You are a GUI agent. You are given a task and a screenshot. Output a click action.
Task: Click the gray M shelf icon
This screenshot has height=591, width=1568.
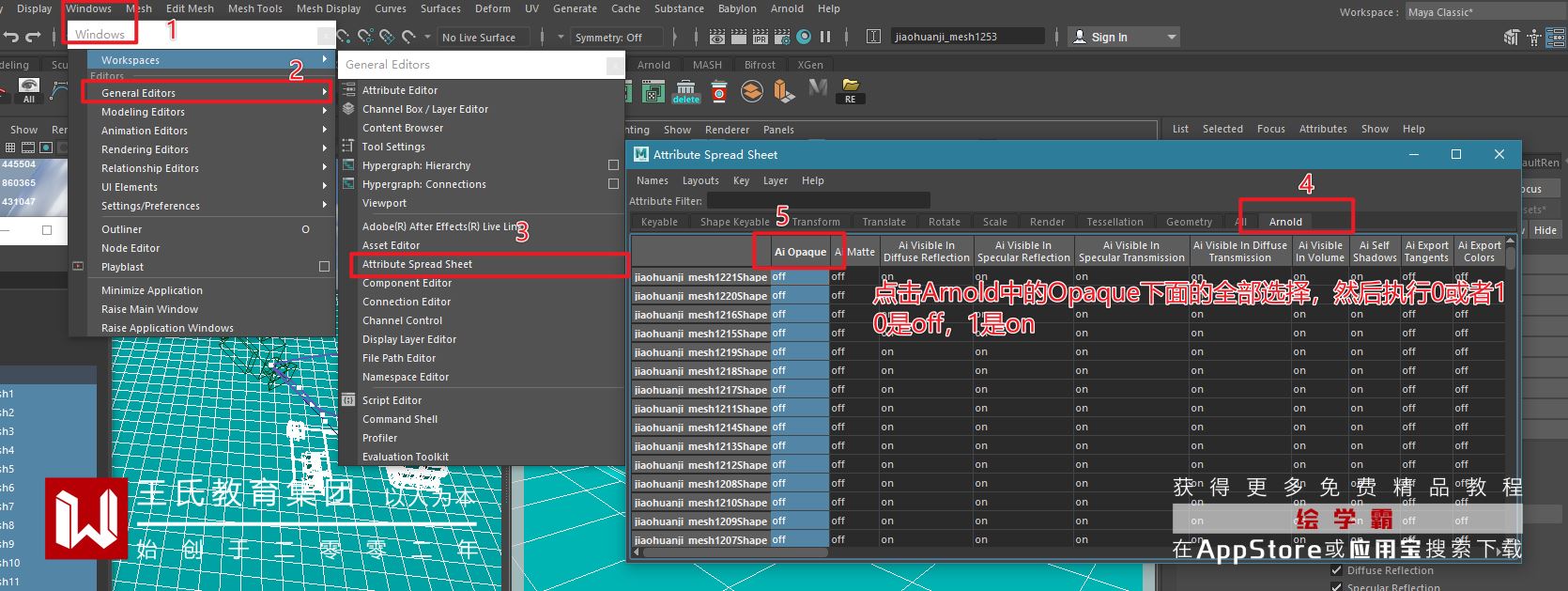[x=818, y=89]
